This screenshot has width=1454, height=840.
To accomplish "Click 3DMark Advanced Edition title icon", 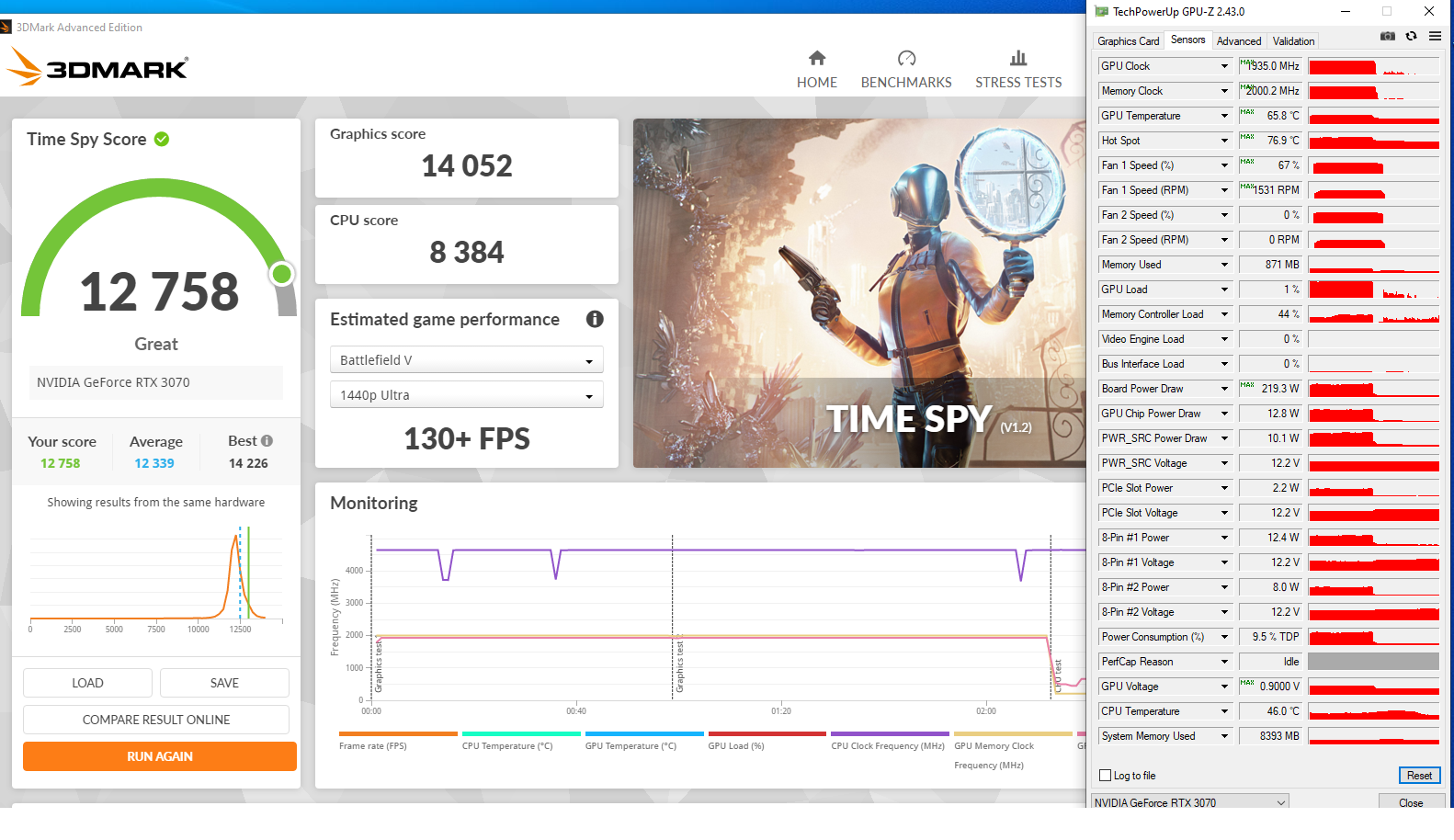I will pyautogui.click(x=6, y=28).
